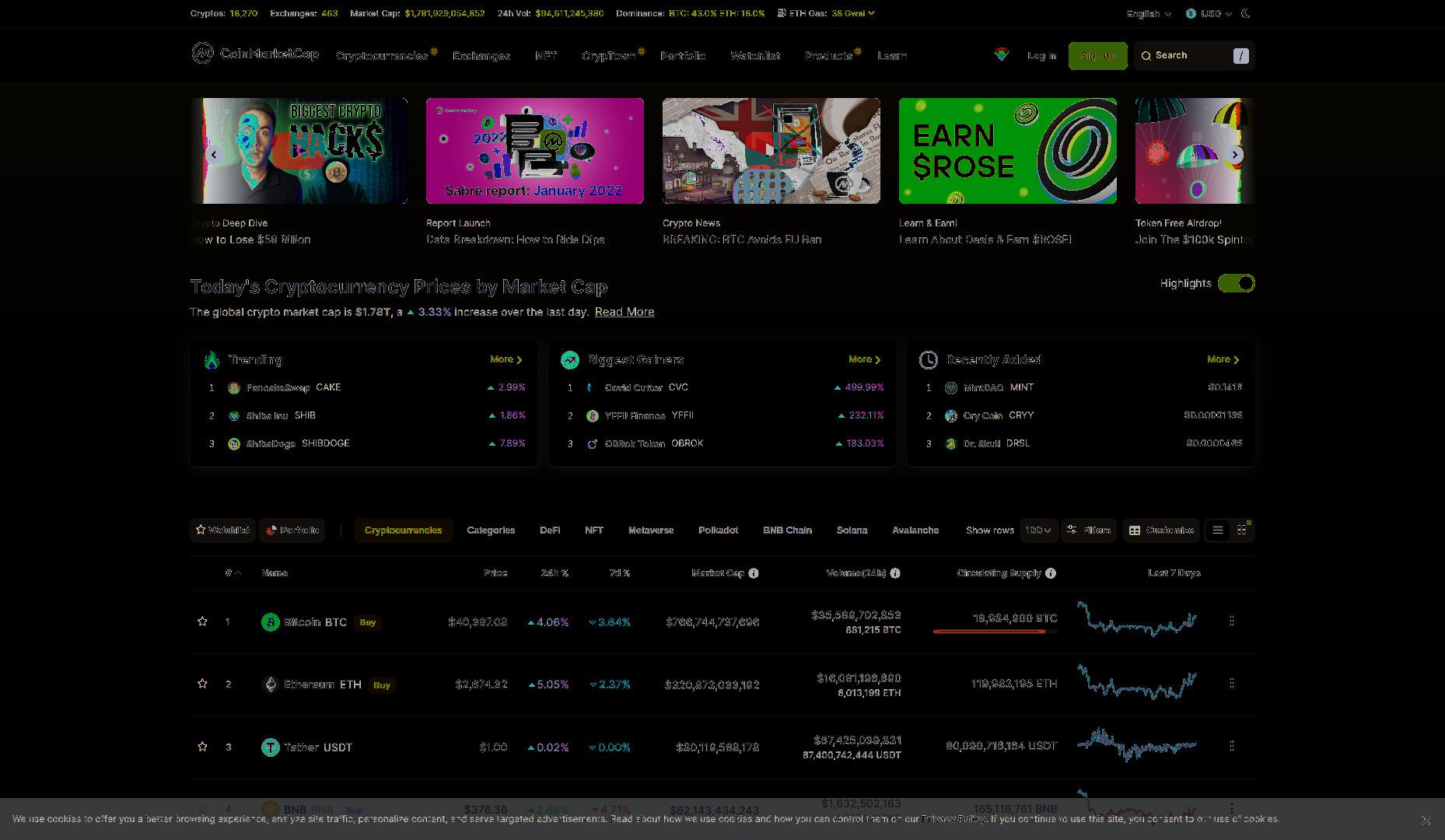Image resolution: width=1445 pixels, height=840 pixels.
Task: Click the Biggest Gainers chart icon
Action: point(570,359)
